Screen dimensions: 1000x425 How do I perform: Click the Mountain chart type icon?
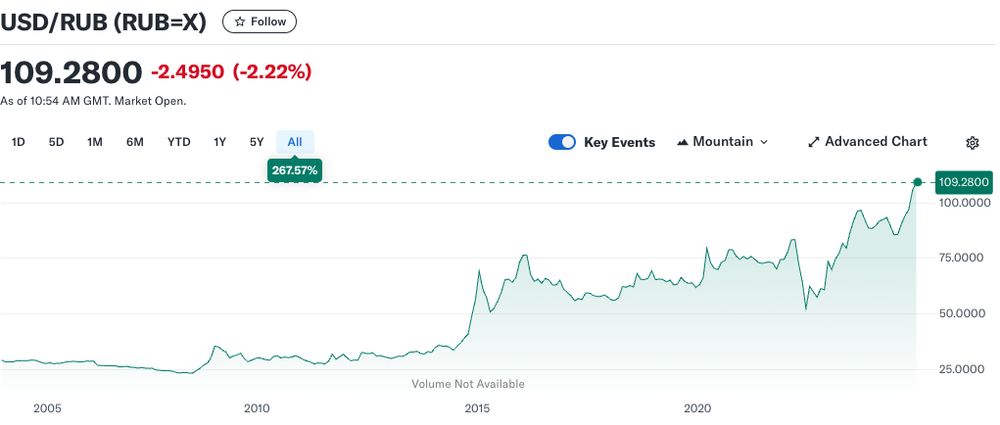pyautogui.click(x=683, y=142)
